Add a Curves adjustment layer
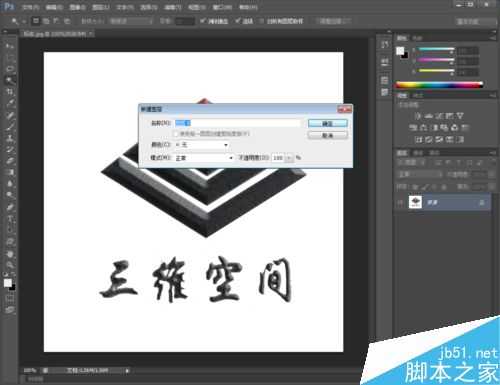Screen dimensions: 500x385 [x=439, y=116]
